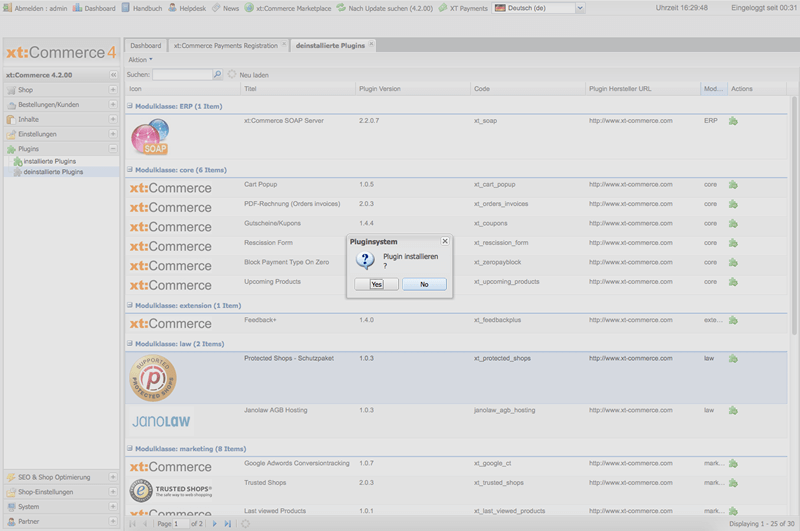The height and width of the screenshot is (531, 800).
Task: Open Dashboard from top toolbar
Action: point(94,8)
